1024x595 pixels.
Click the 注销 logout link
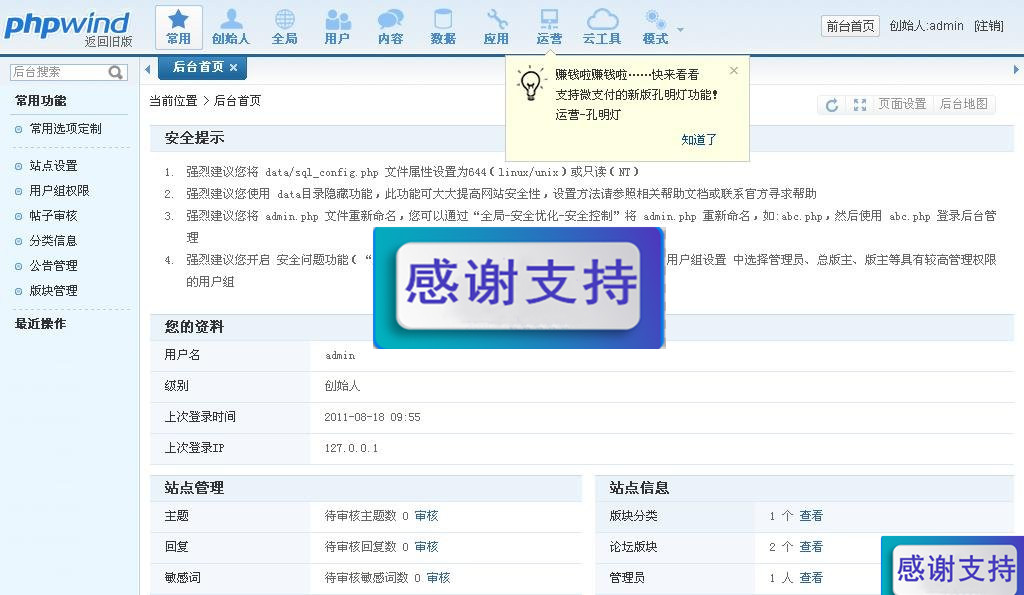tap(988, 26)
